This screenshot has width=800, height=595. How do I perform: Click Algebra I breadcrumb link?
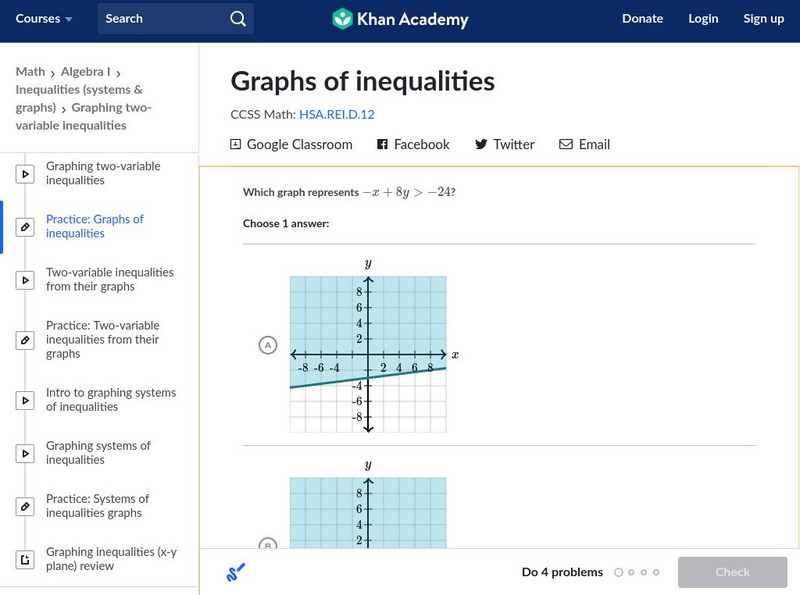tap(85, 72)
